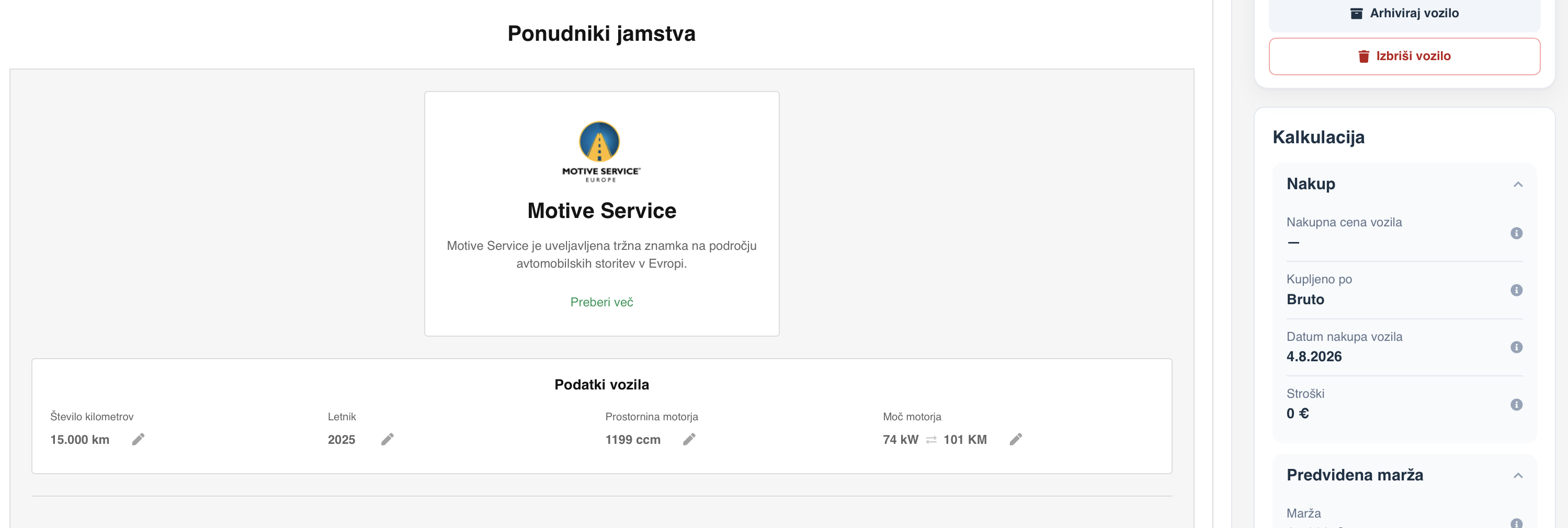Click the Izbriši vozilo button
1568x528 pixels.
click(x=1404, y=56)
